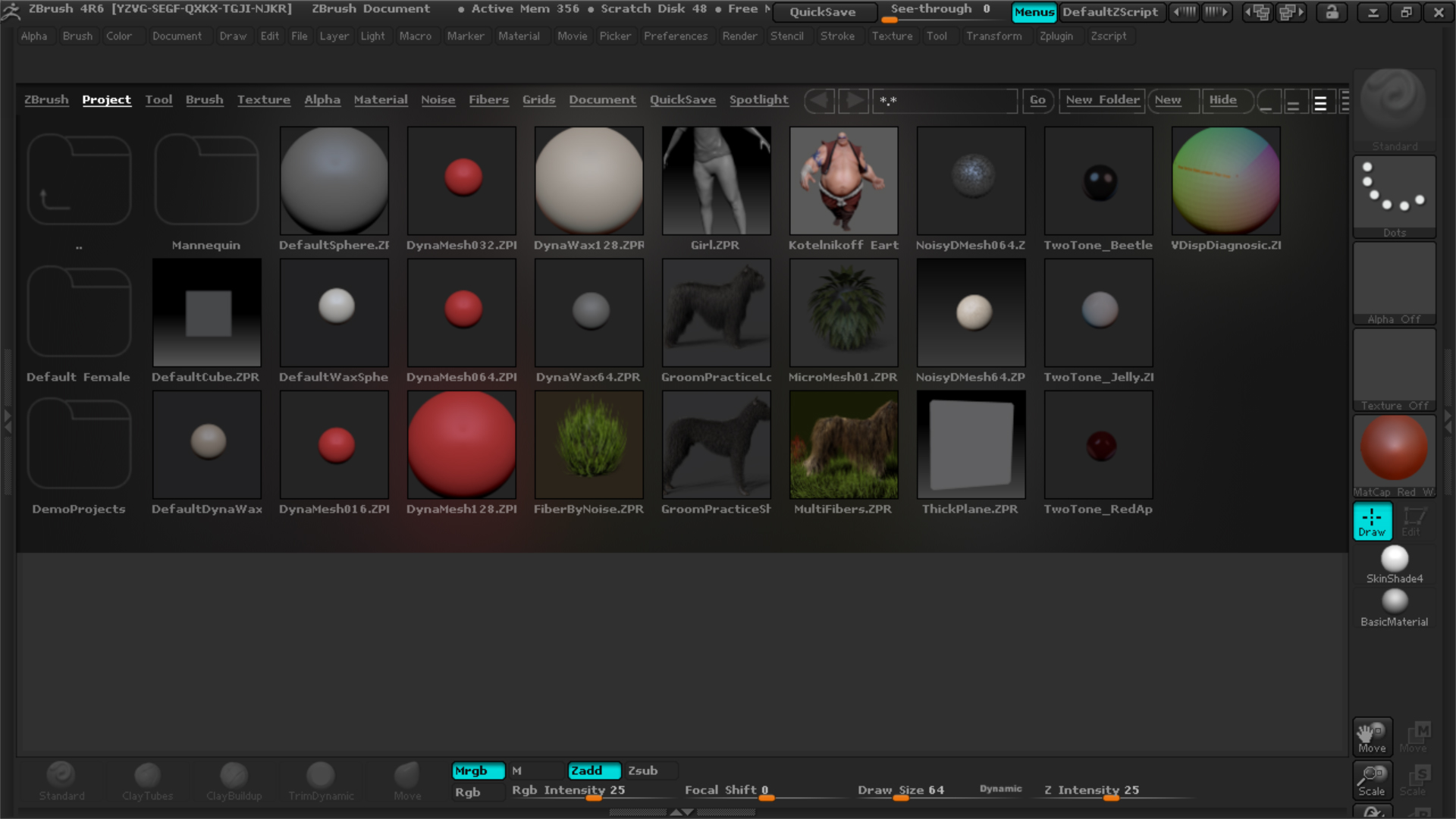
Task: Switch to the Spotlight tab in LightBox
Action: tap(758, 99)
